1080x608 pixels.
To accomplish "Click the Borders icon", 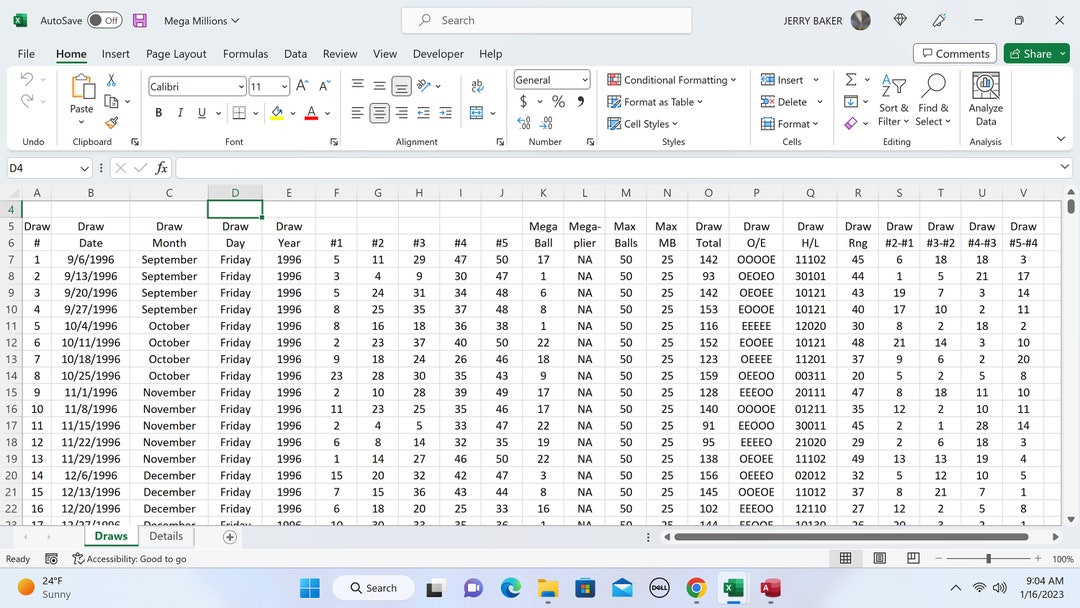I will click(239, 113).
